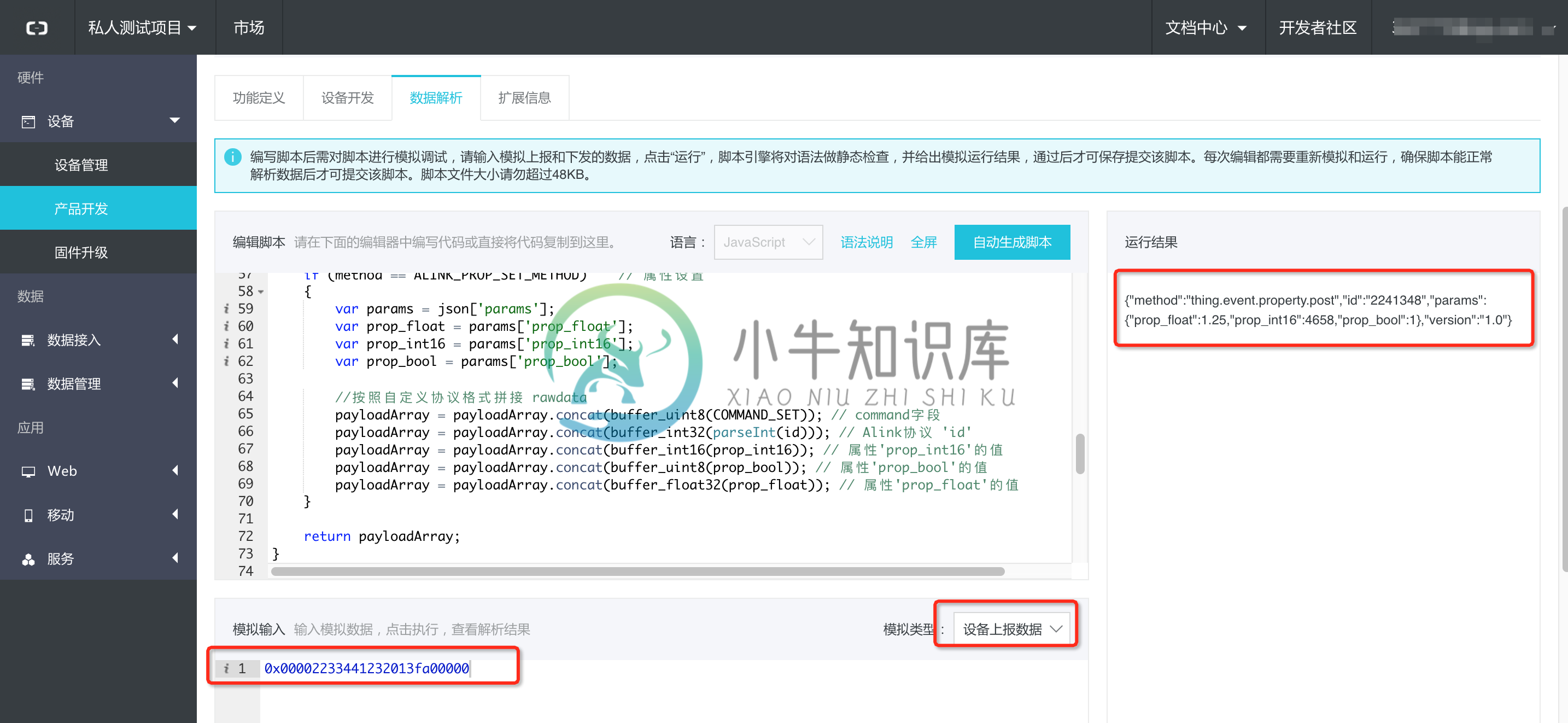Click the 服务 sidebar icon

[28, 559]
